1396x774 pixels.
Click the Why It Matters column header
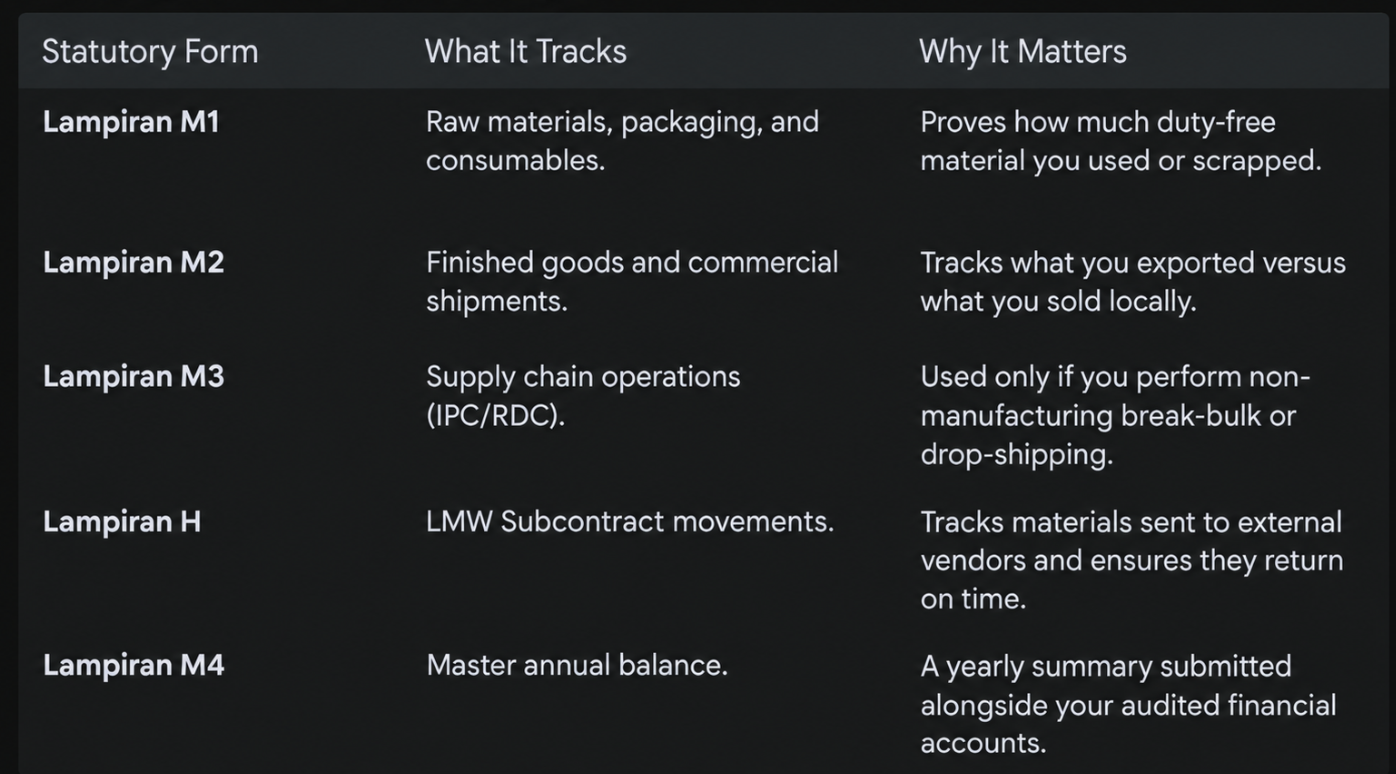(x=1023, y=51)
